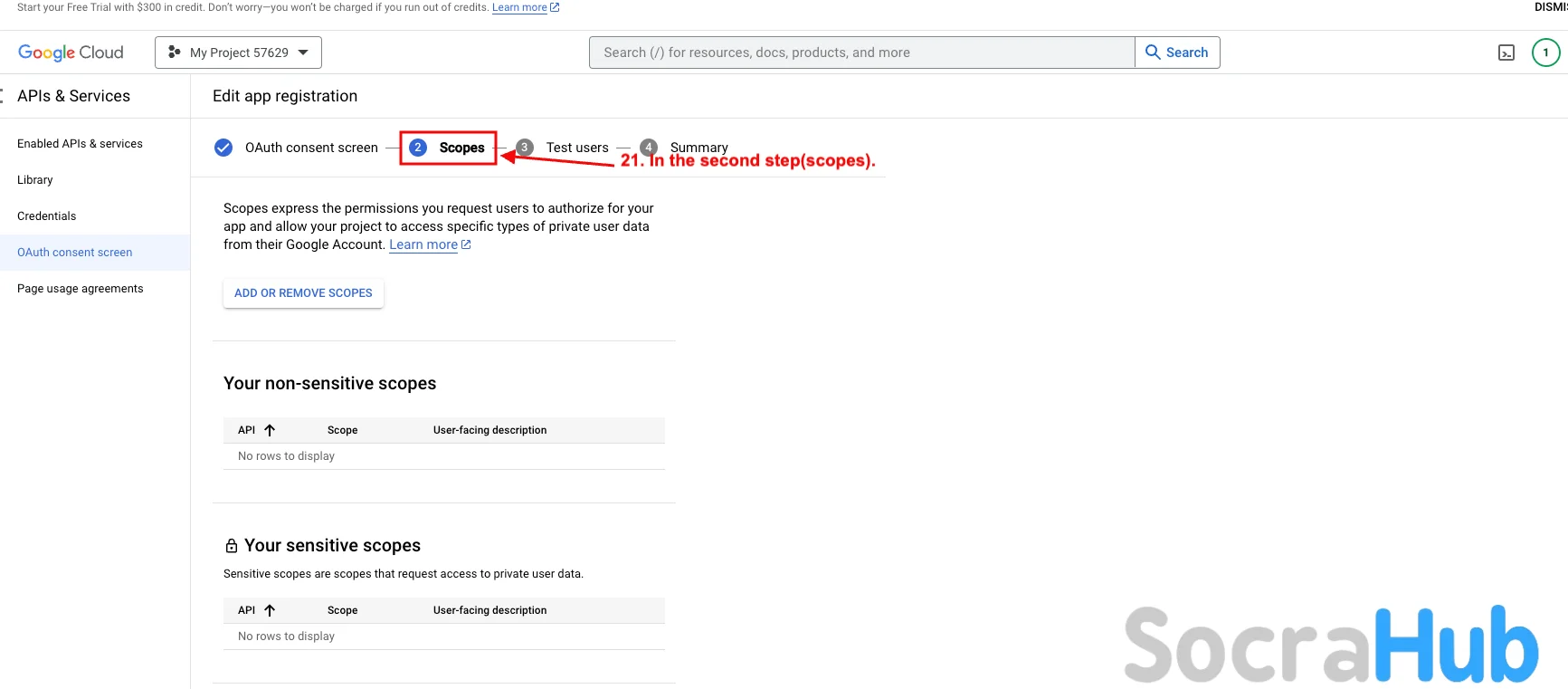Select Credentials in the sidebar

[47, 216]
